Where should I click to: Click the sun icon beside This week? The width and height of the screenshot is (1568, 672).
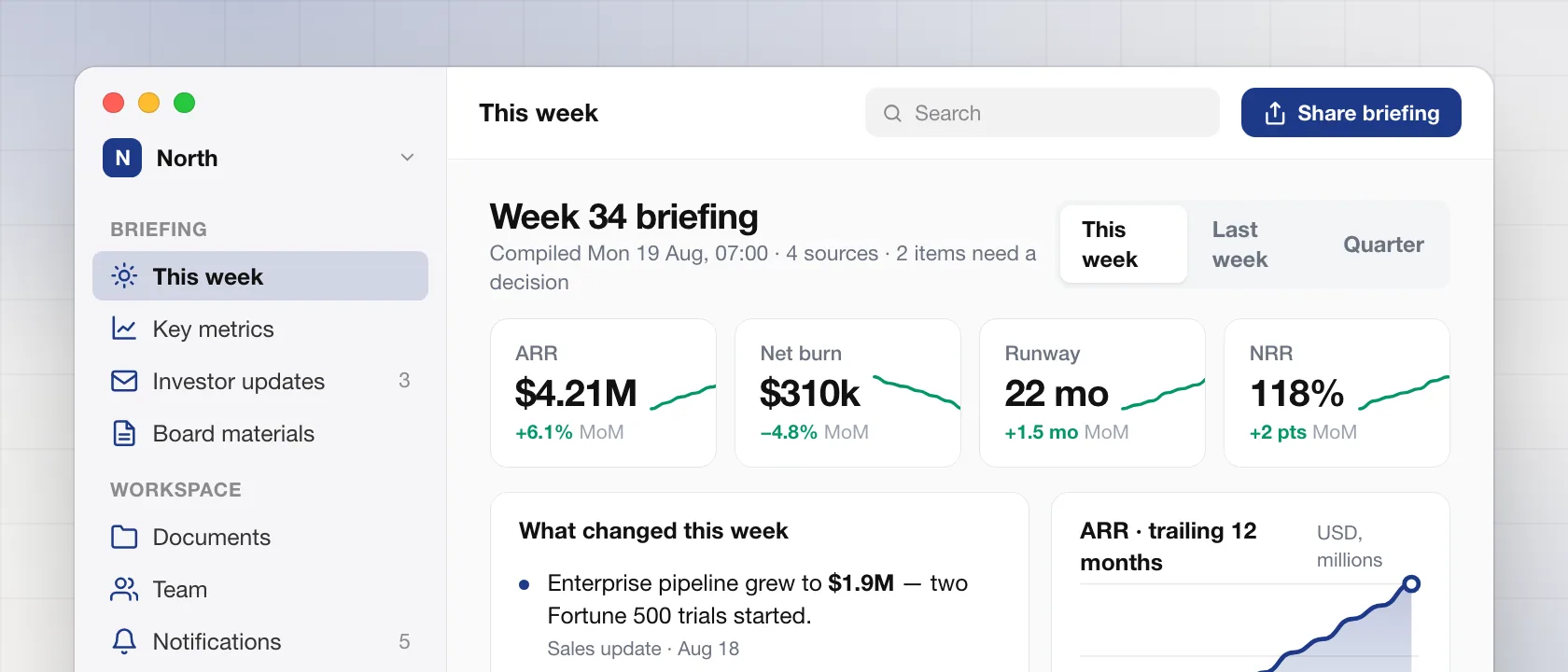click(x=124, y=276)
